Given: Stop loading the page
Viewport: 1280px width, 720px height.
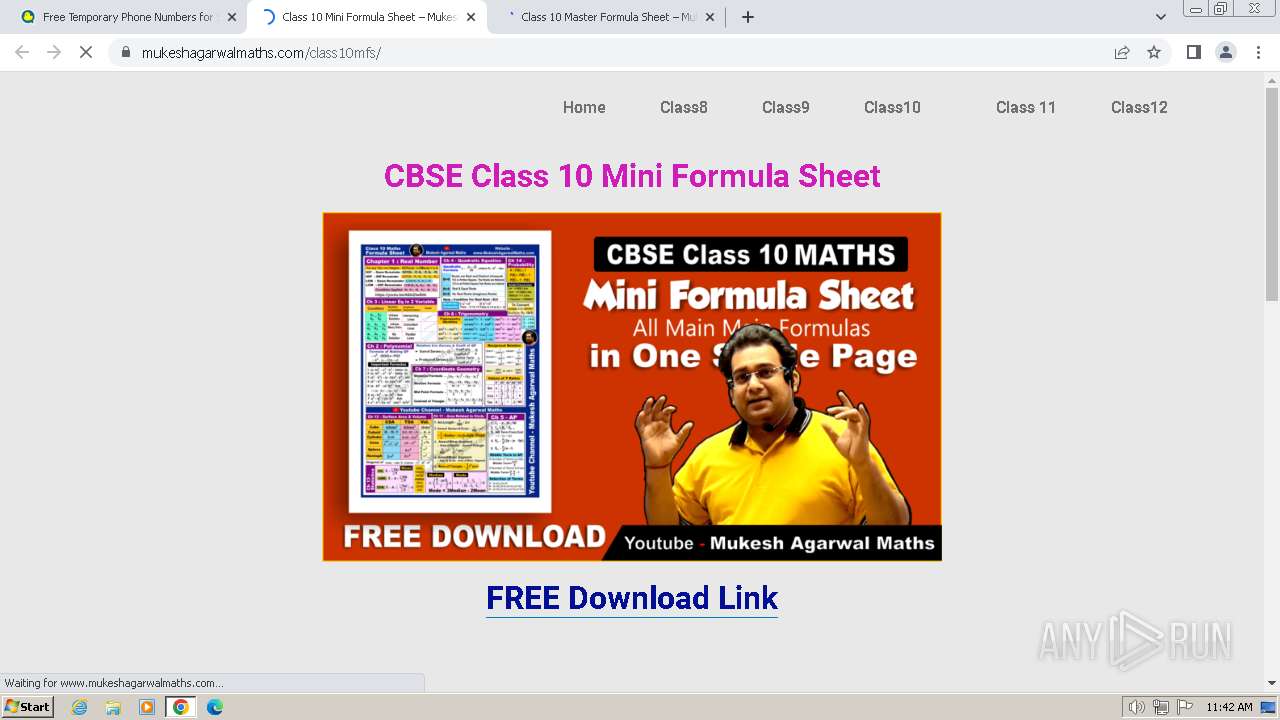Looking at the screenshot, I should (86, 52).
